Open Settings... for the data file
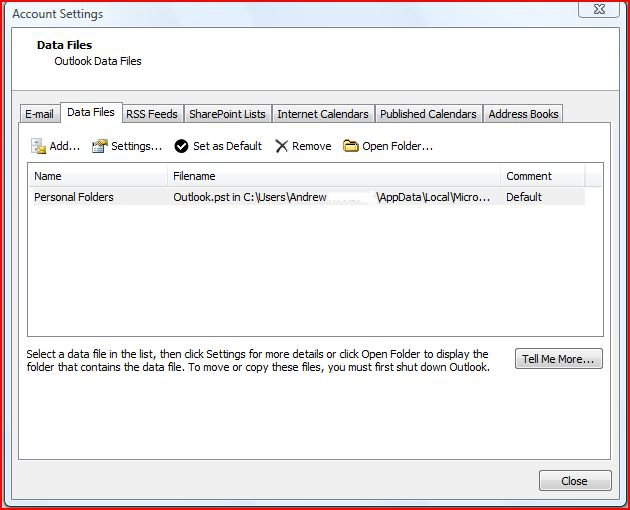This screenshot has height=510, width=630. [137, 146]
